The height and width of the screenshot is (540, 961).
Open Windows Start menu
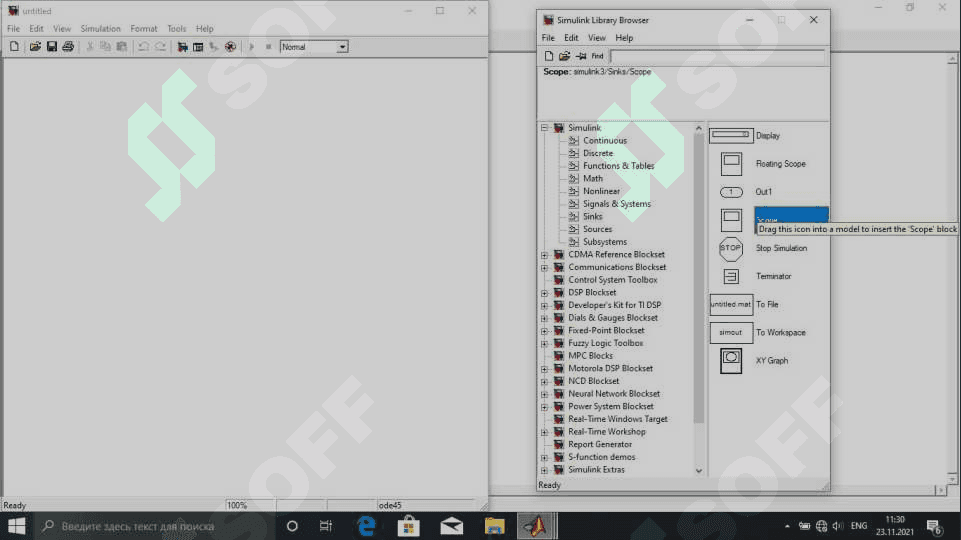17,526
